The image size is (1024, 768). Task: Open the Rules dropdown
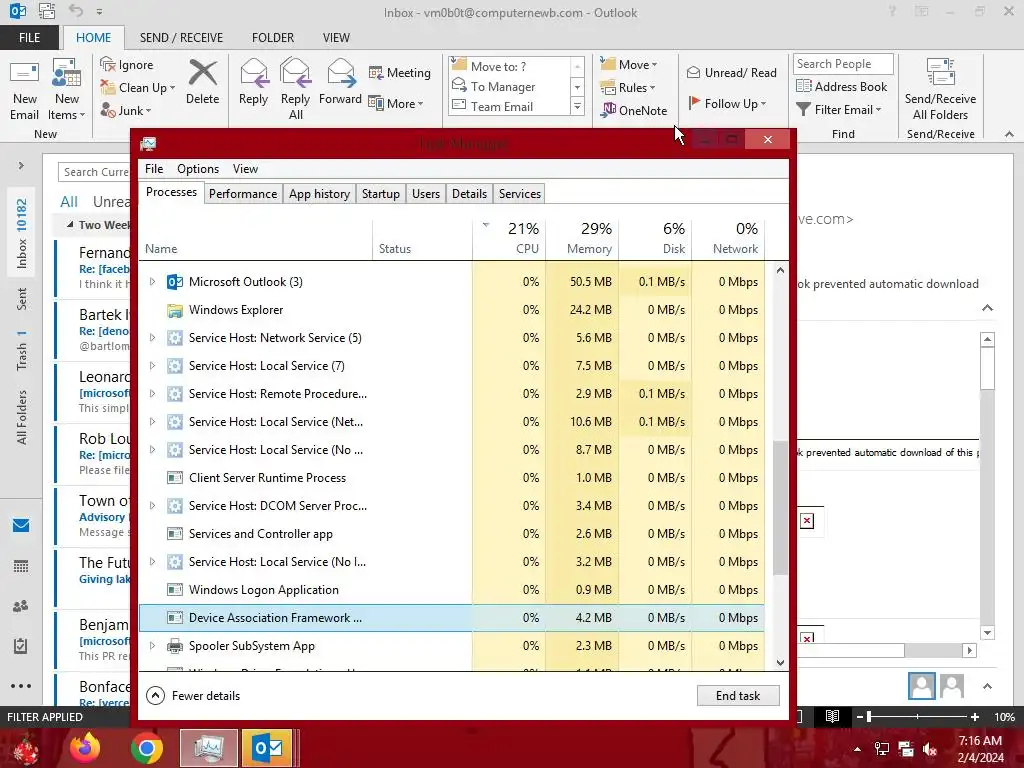[x=628, y=88]
